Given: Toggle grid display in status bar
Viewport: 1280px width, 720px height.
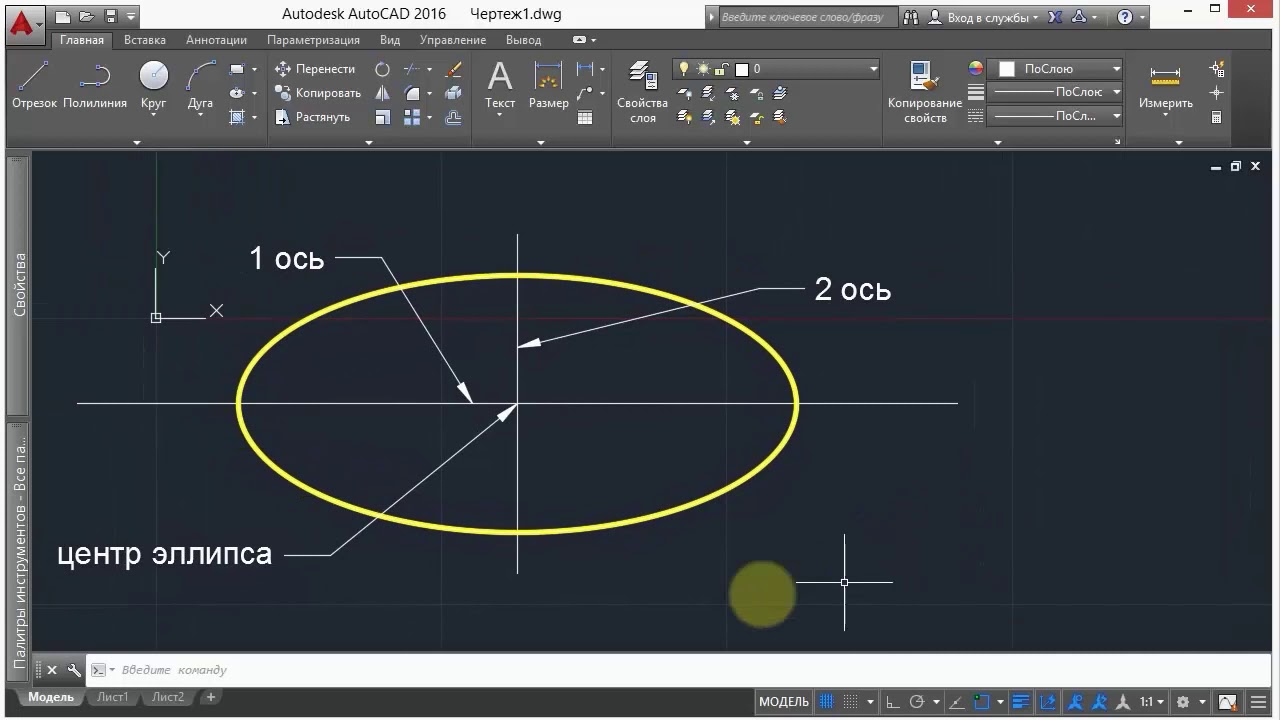Looking at the screenshot, I should pyautogui.click(x=827, y=702).
